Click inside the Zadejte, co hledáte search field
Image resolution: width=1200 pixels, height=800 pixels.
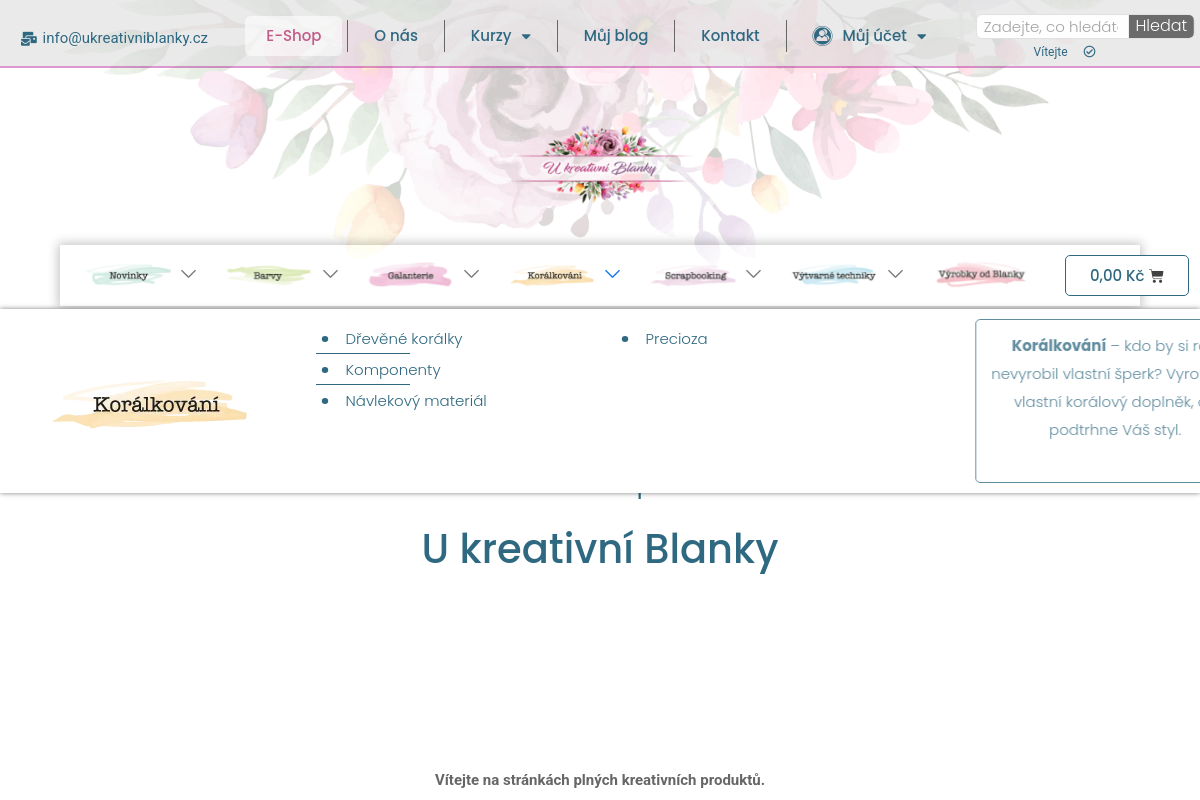[x=1051, y=26]
